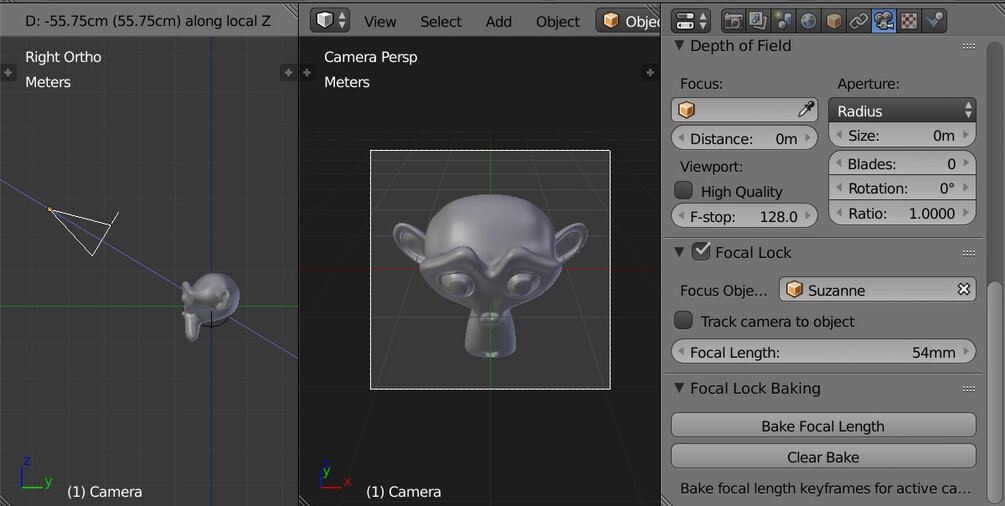Collapse the Focal Lock panel

pyautogui.click(x=679, y=252)
